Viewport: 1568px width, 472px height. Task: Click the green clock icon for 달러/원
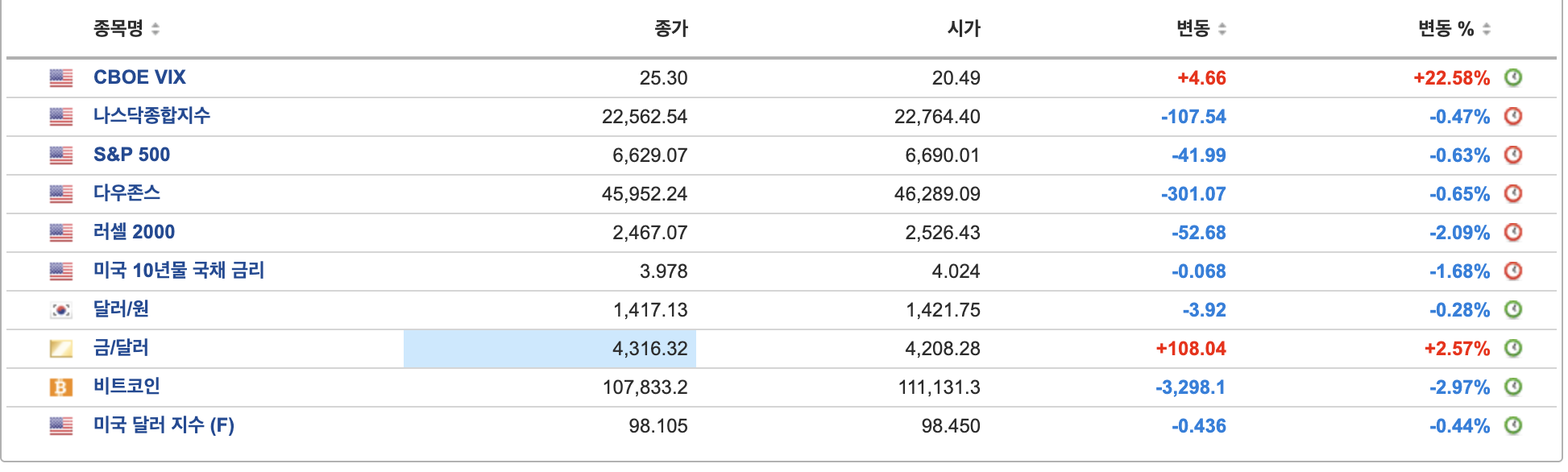click(1513, 309)
